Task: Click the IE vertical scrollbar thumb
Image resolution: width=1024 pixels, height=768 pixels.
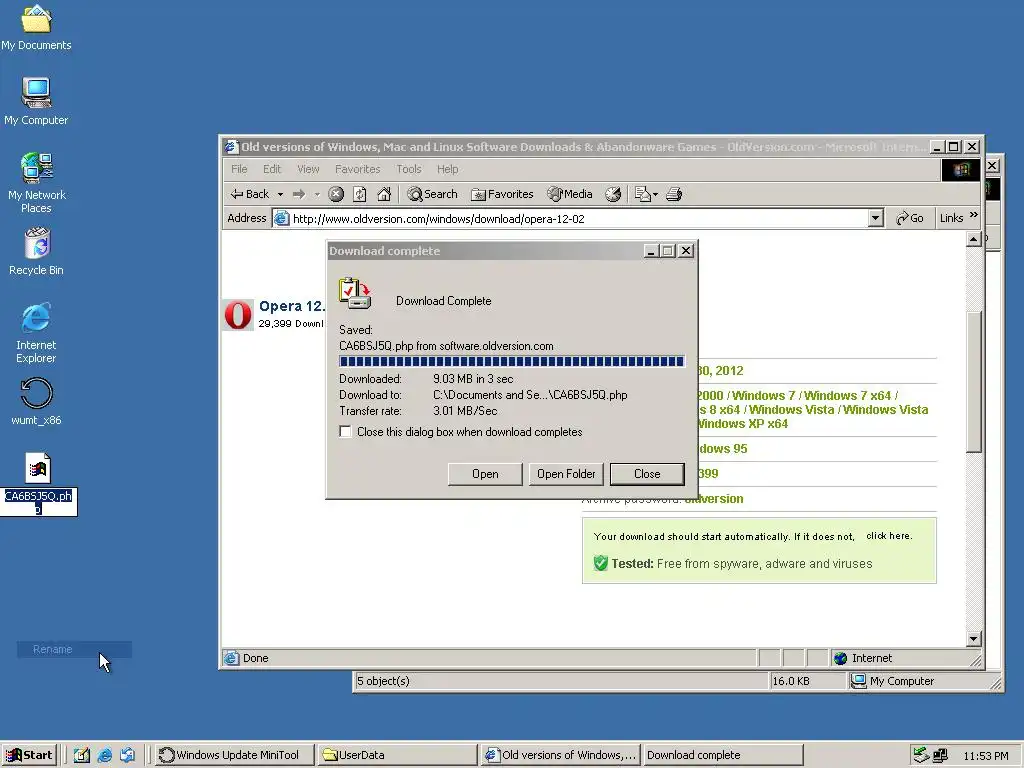Action: [x=973, y=381]
